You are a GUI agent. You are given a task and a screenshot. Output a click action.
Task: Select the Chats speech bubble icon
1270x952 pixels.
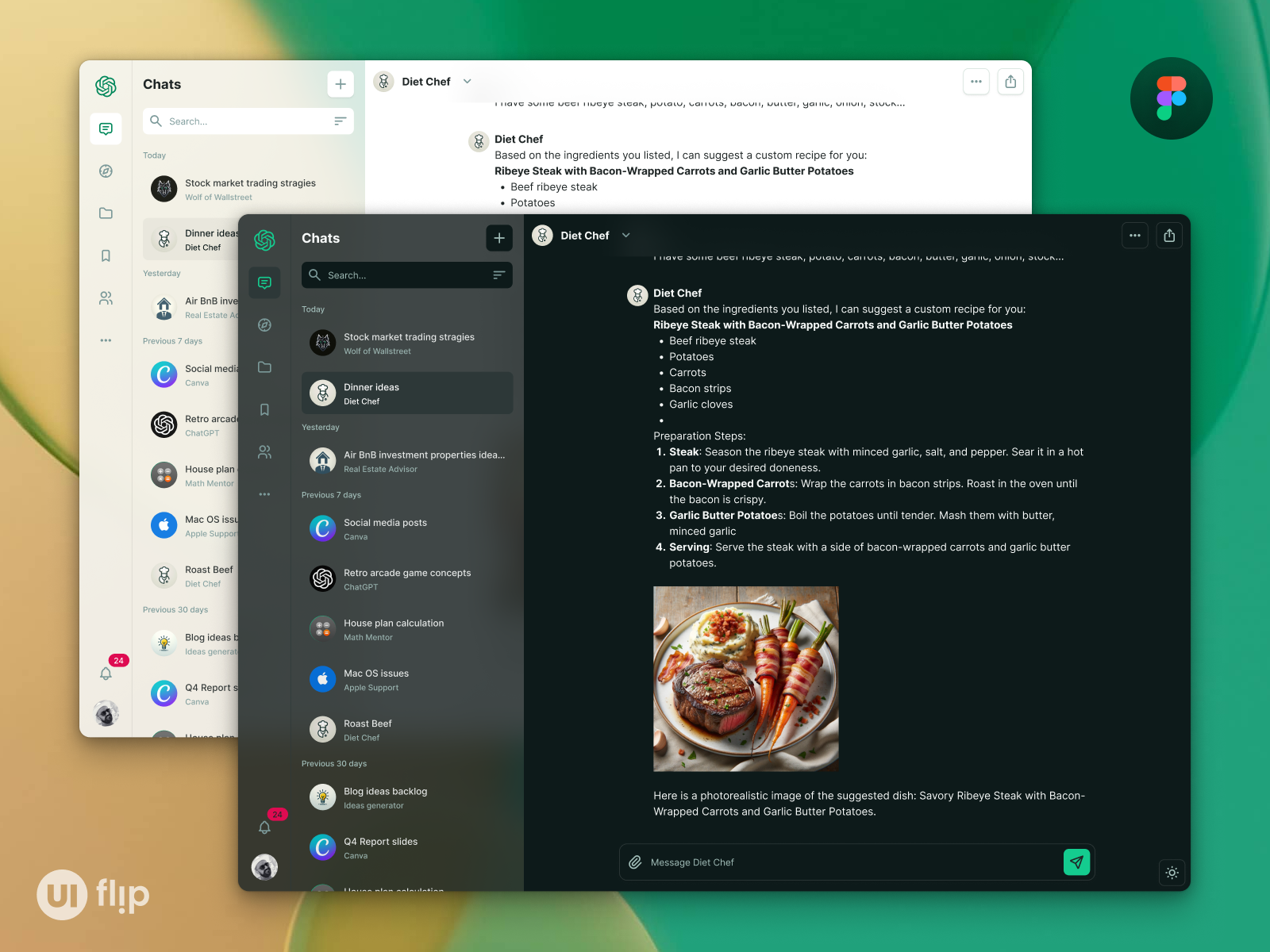264,282
